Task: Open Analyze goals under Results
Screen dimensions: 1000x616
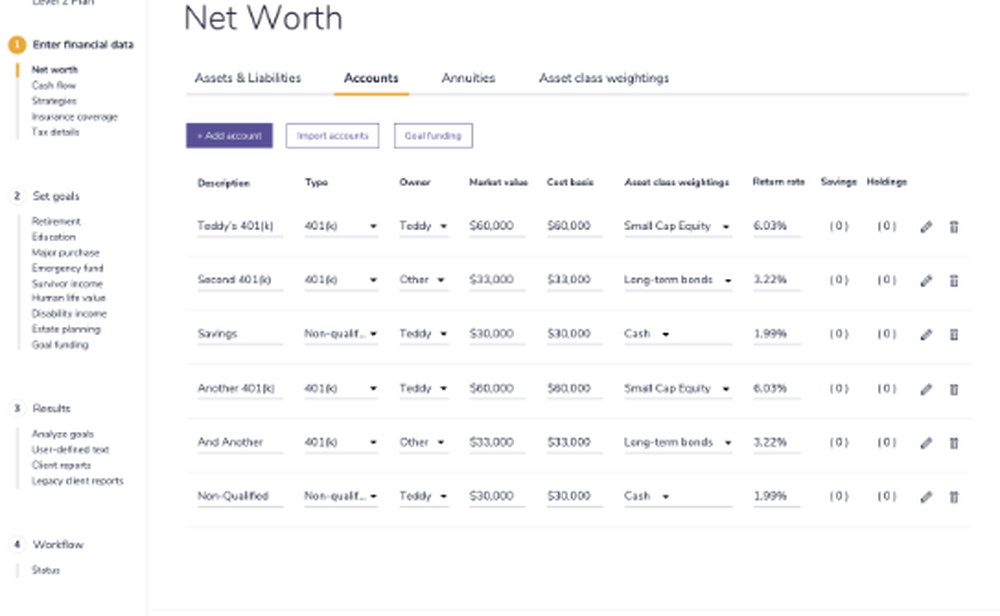Action: click(x=62, y=434)
